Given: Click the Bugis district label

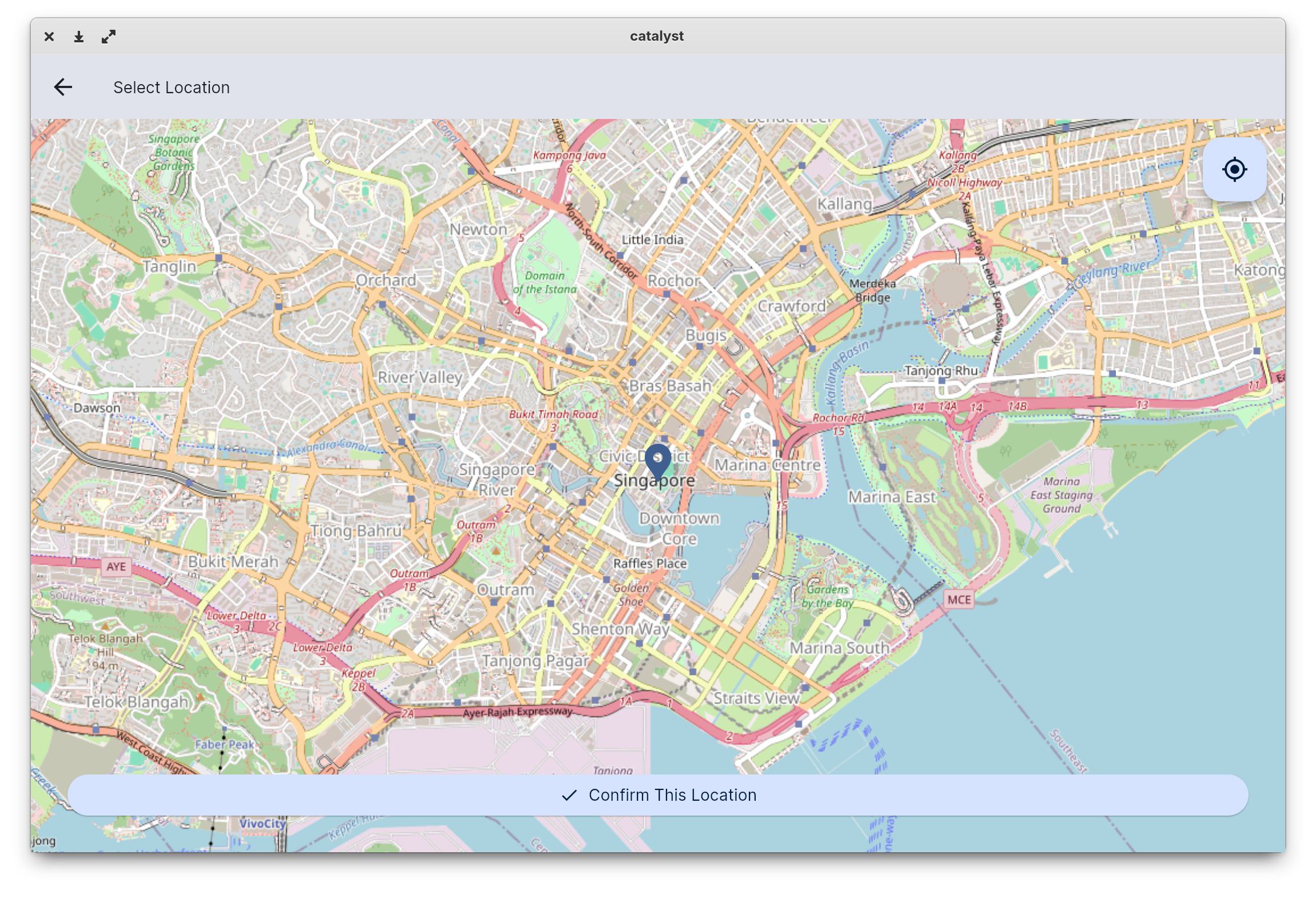Looking at the screenshot, I should [x=706, y=336].
